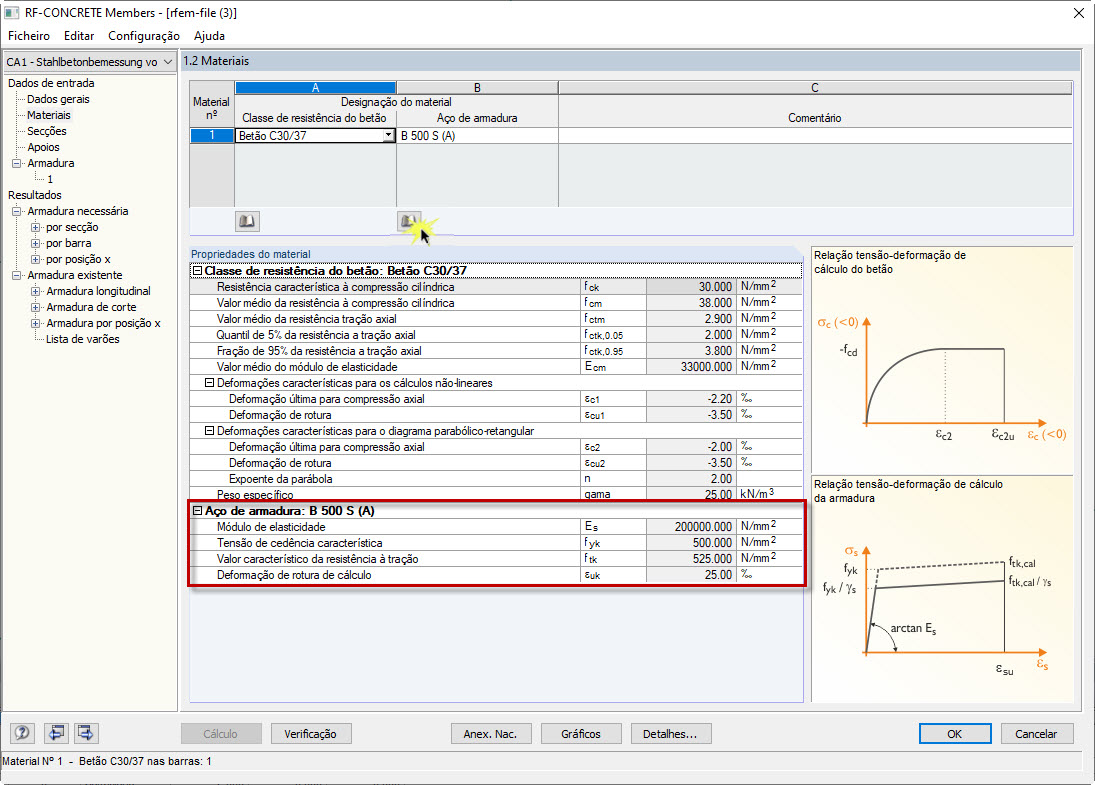
Task: Collapse the Armadura tree node
Action: [17, 163]
